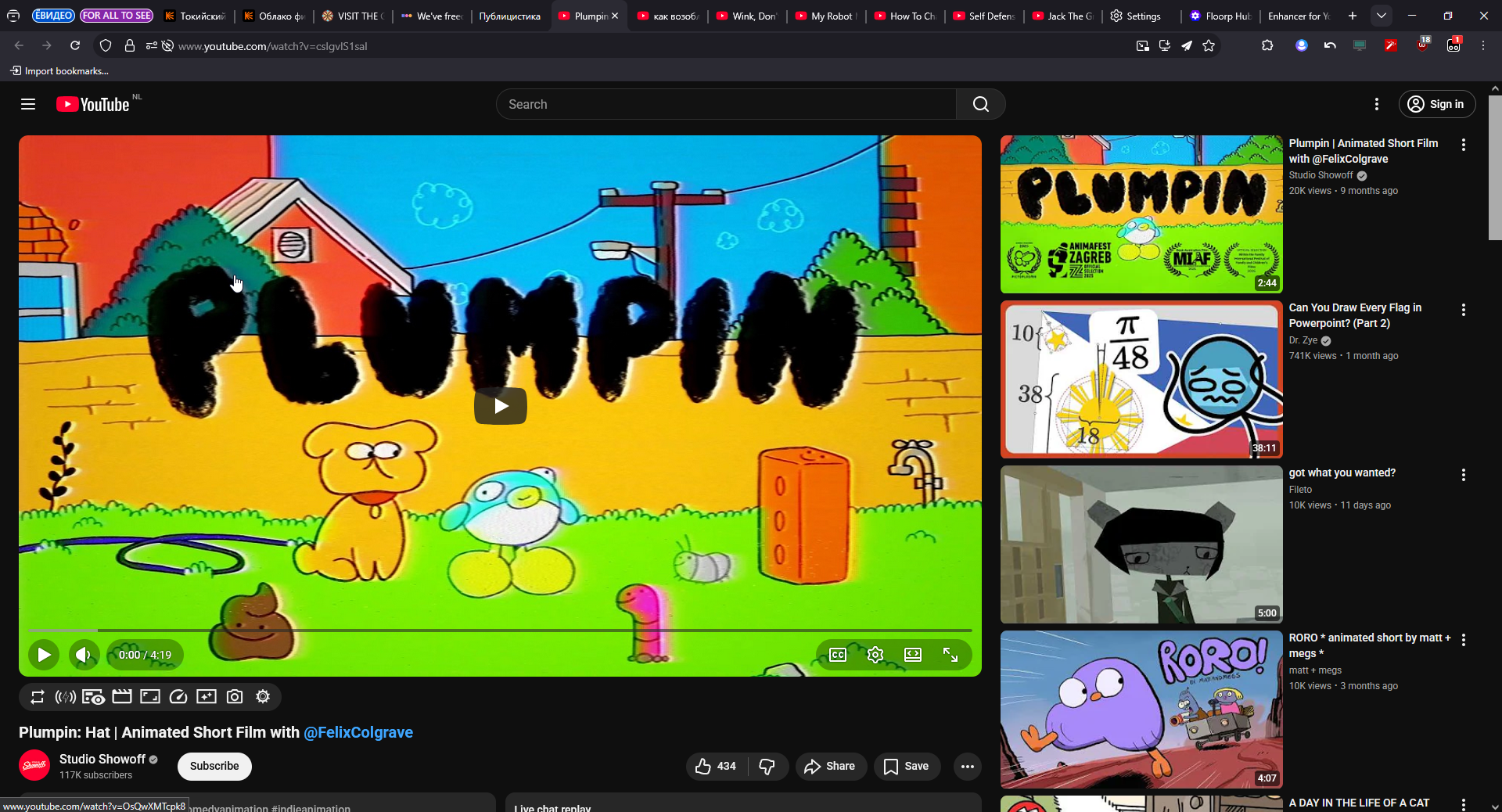Open the YouTube hamburger guide menu

(28, 104)
